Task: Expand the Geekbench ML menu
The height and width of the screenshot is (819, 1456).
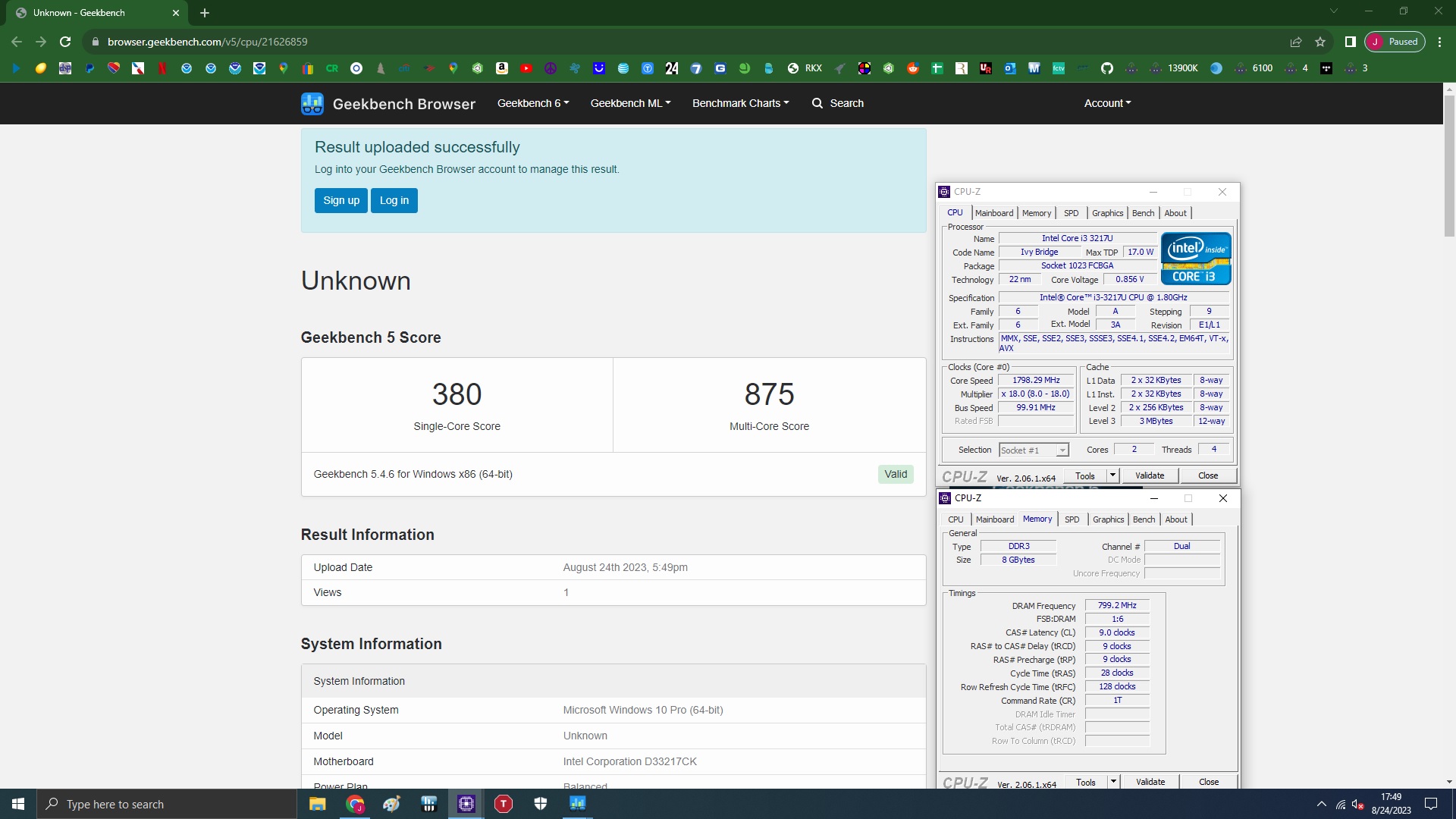Action: [630, 103]
